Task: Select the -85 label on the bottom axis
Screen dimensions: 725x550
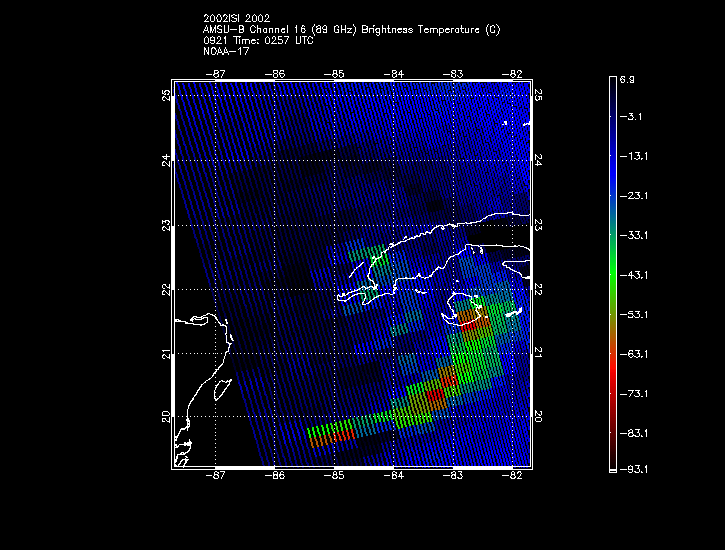Action: (334, 475)
